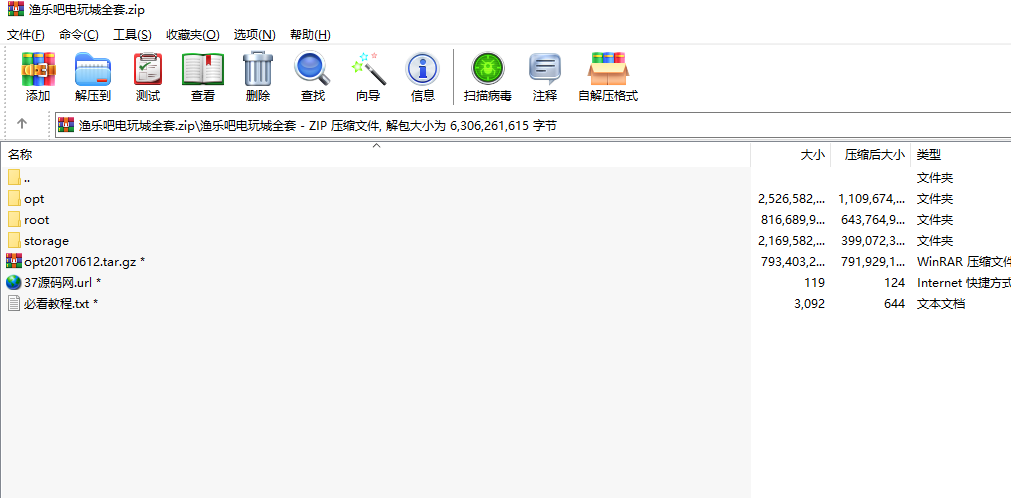
Task: Click packed size 399,072,3 of storage
Action: [x=873, y=241]
